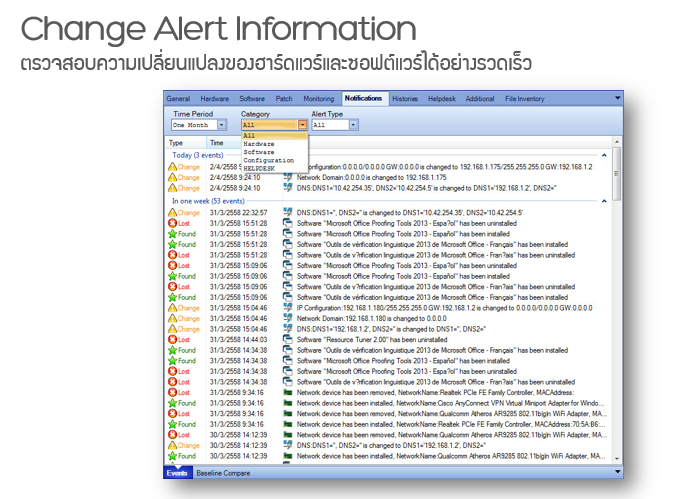Click the software icon beside Resource Tuner 2.00 event

point(288,340)
